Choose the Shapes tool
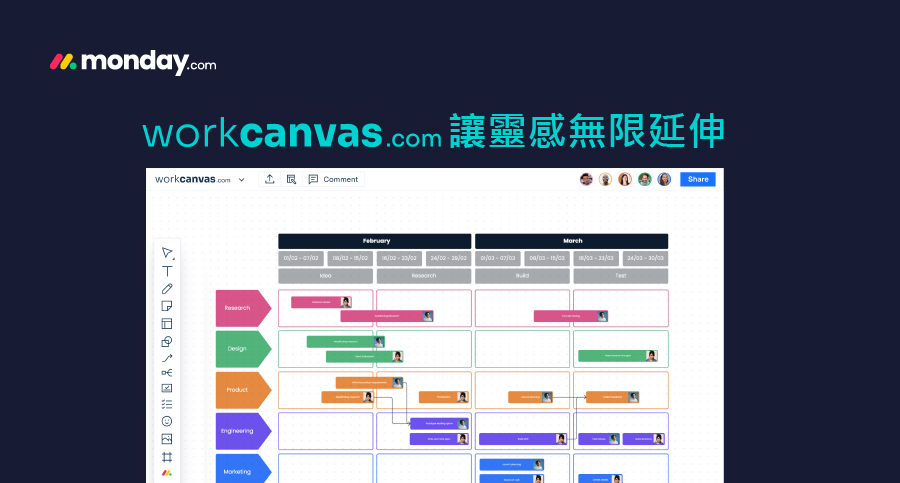 pyautogui.click(x=167, y=341)
